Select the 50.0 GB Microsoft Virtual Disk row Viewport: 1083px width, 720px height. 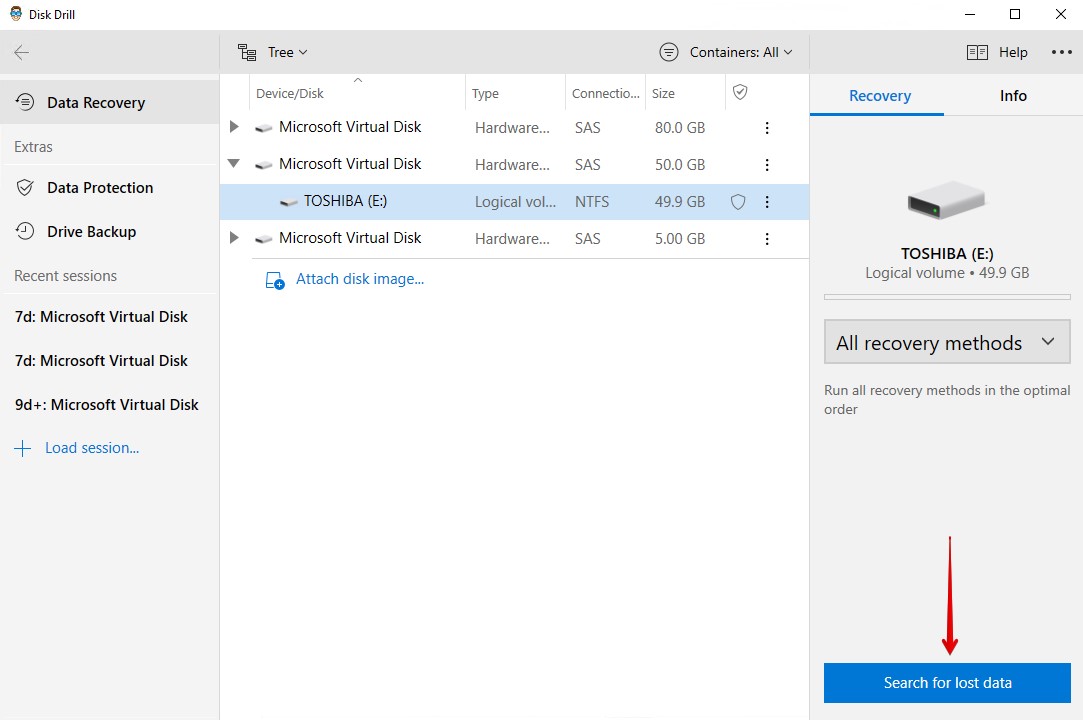pos(515,164)
